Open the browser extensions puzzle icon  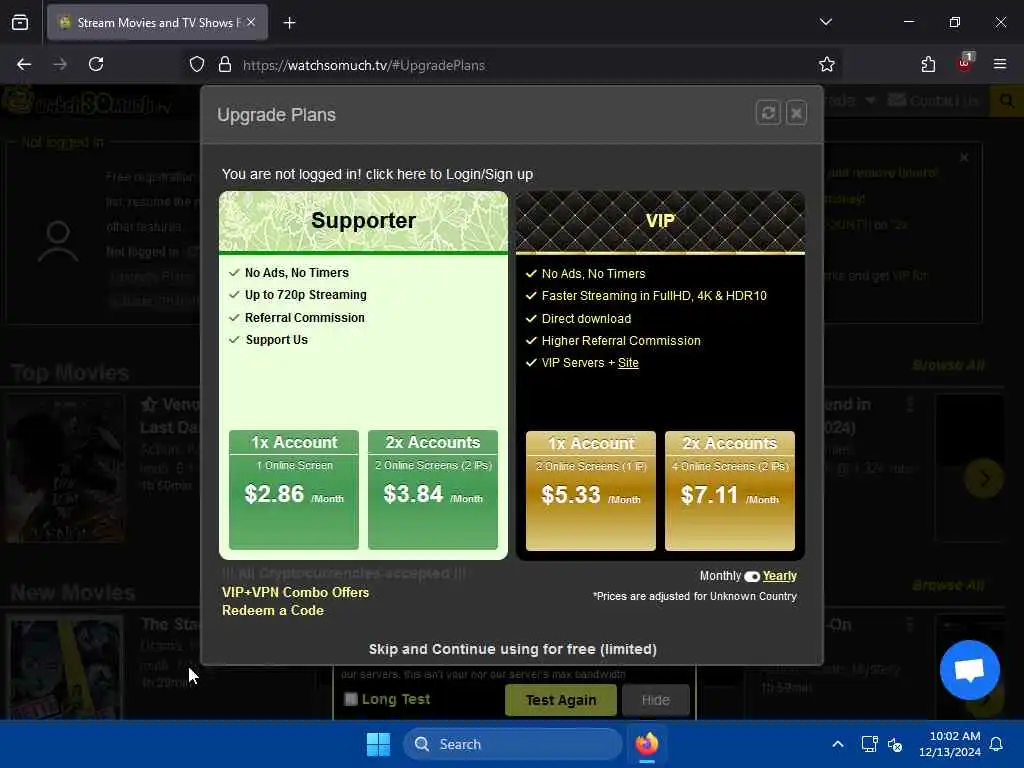928,65
